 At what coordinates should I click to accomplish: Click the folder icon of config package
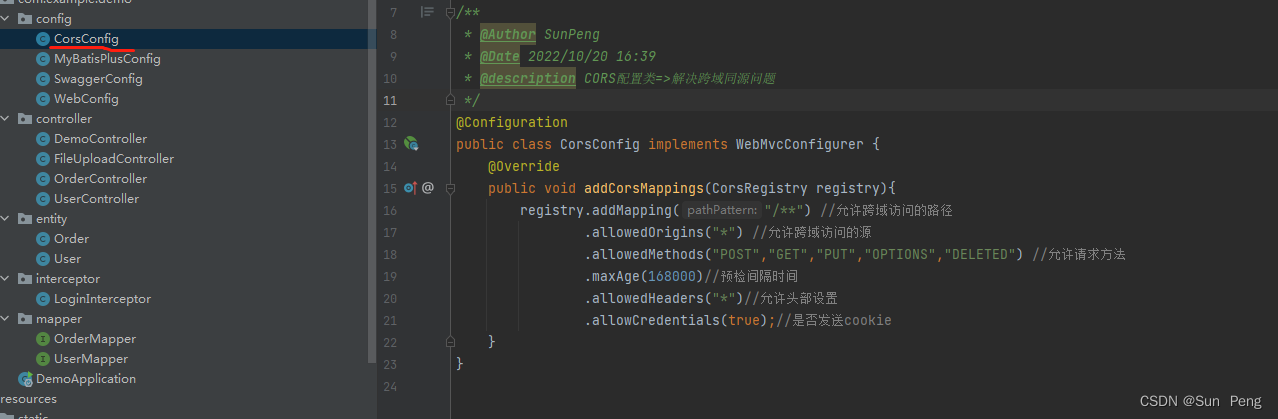(25, 19)
